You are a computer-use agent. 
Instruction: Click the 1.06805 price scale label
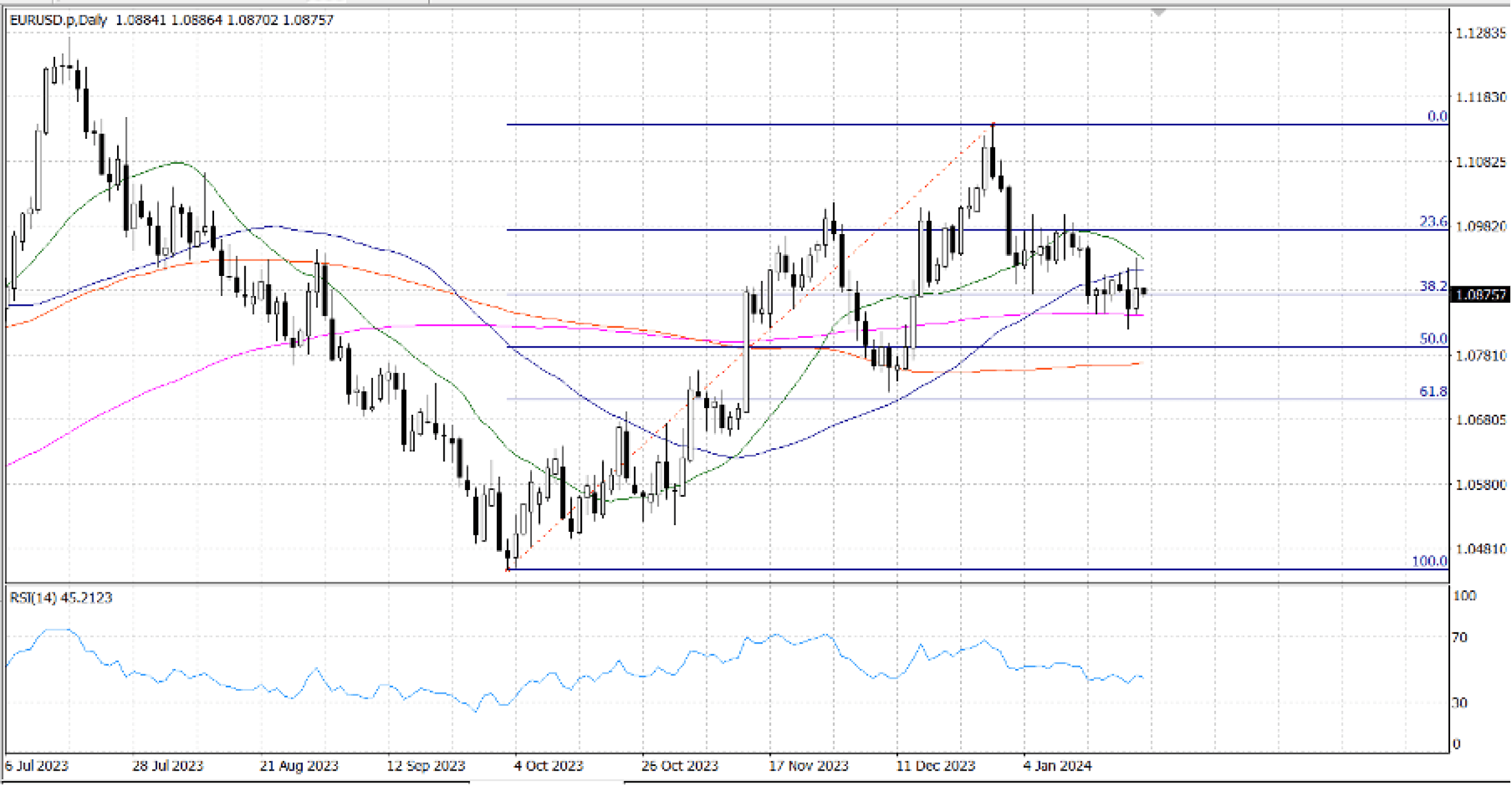tap(1480, 420)
